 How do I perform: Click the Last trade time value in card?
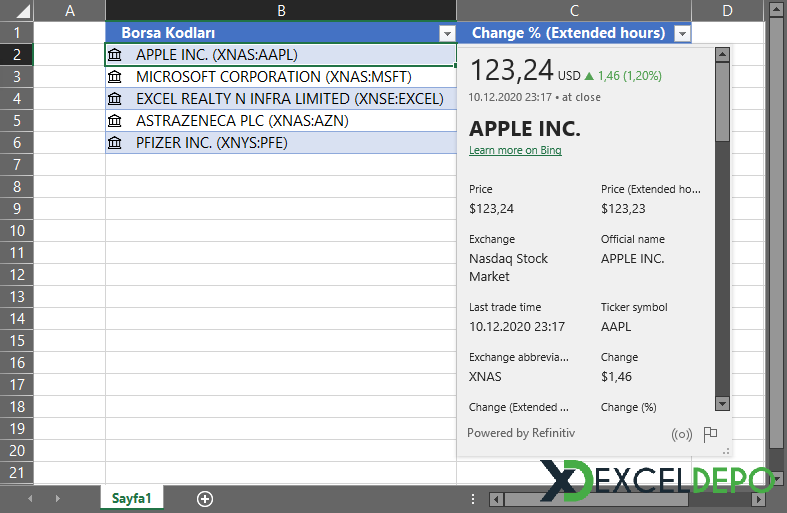coord(517,327)
